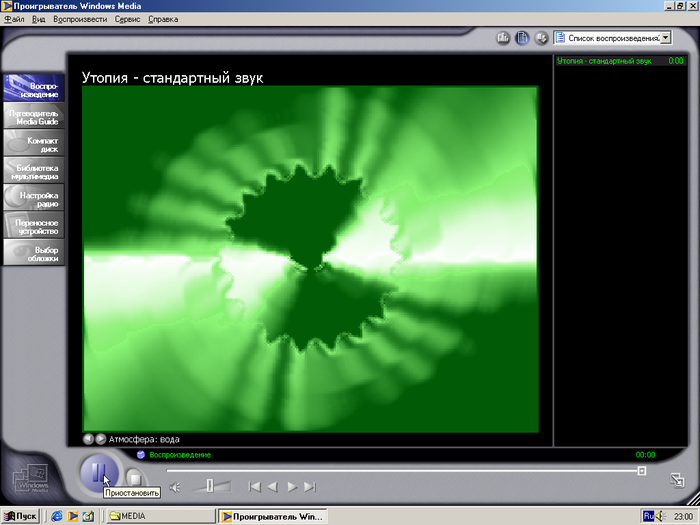Open the Вид menu

[x=40, y=19]
